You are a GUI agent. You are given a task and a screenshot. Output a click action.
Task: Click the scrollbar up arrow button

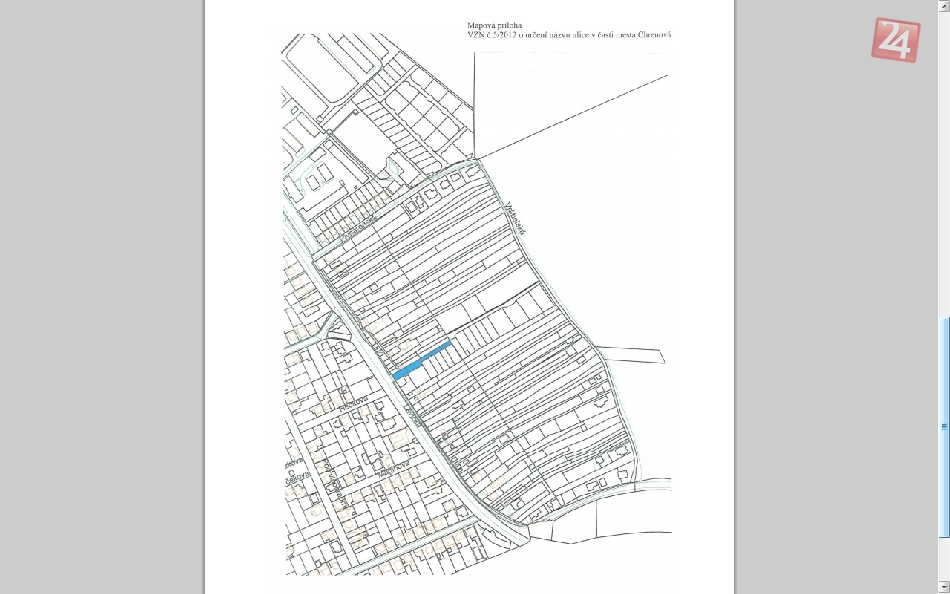[944, 6]
